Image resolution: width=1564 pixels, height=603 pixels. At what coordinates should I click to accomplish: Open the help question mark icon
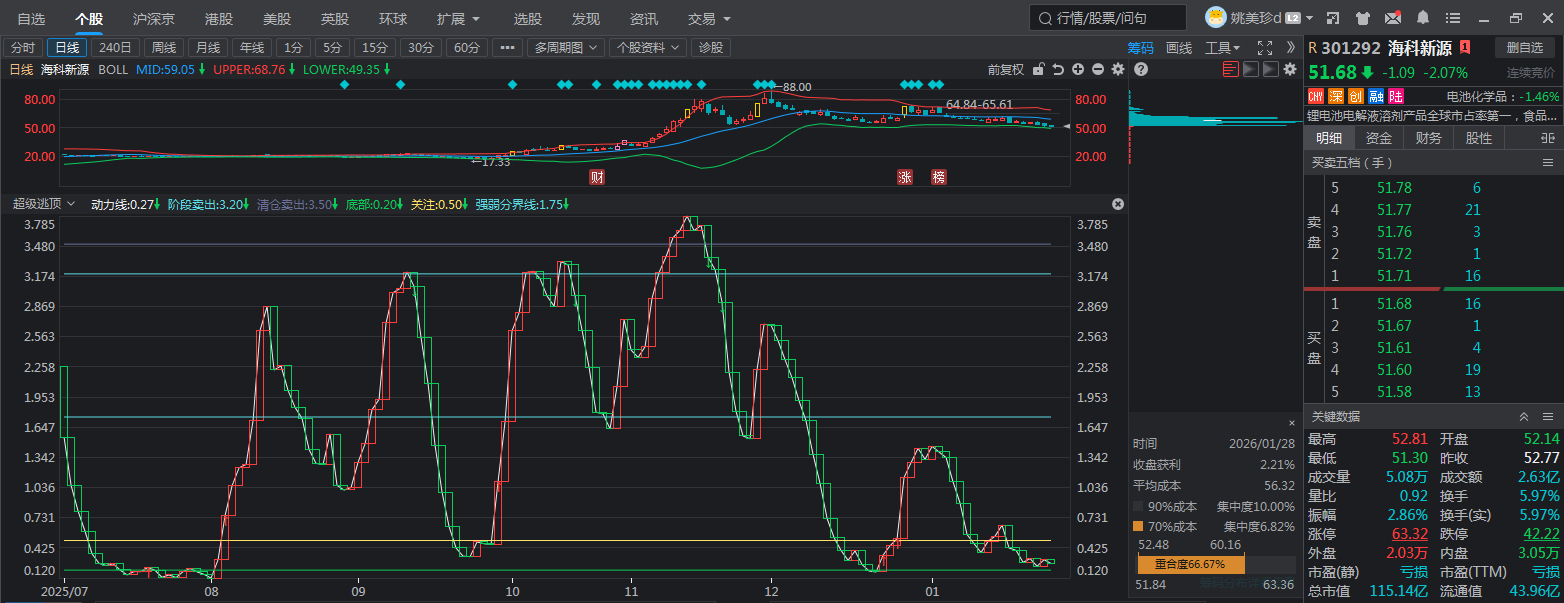1140,69
